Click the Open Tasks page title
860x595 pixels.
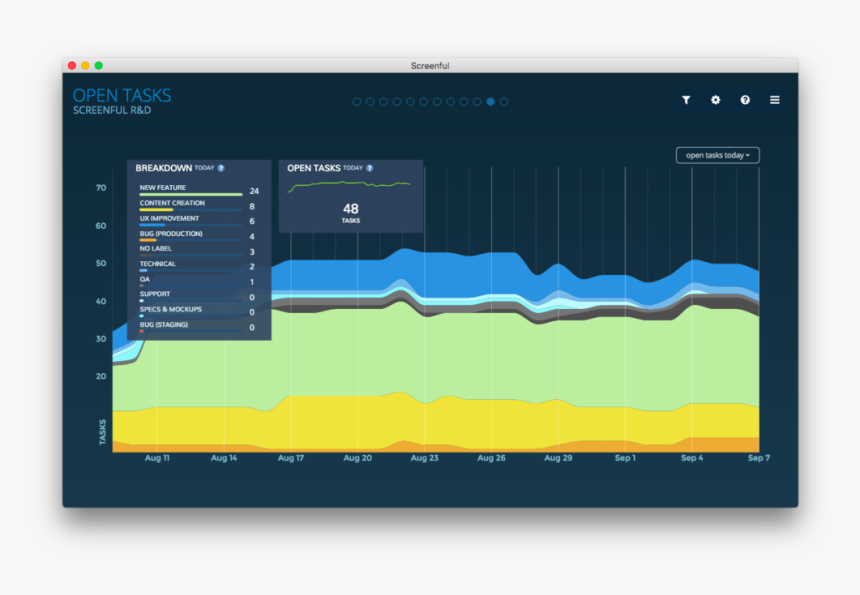point(122,95)
